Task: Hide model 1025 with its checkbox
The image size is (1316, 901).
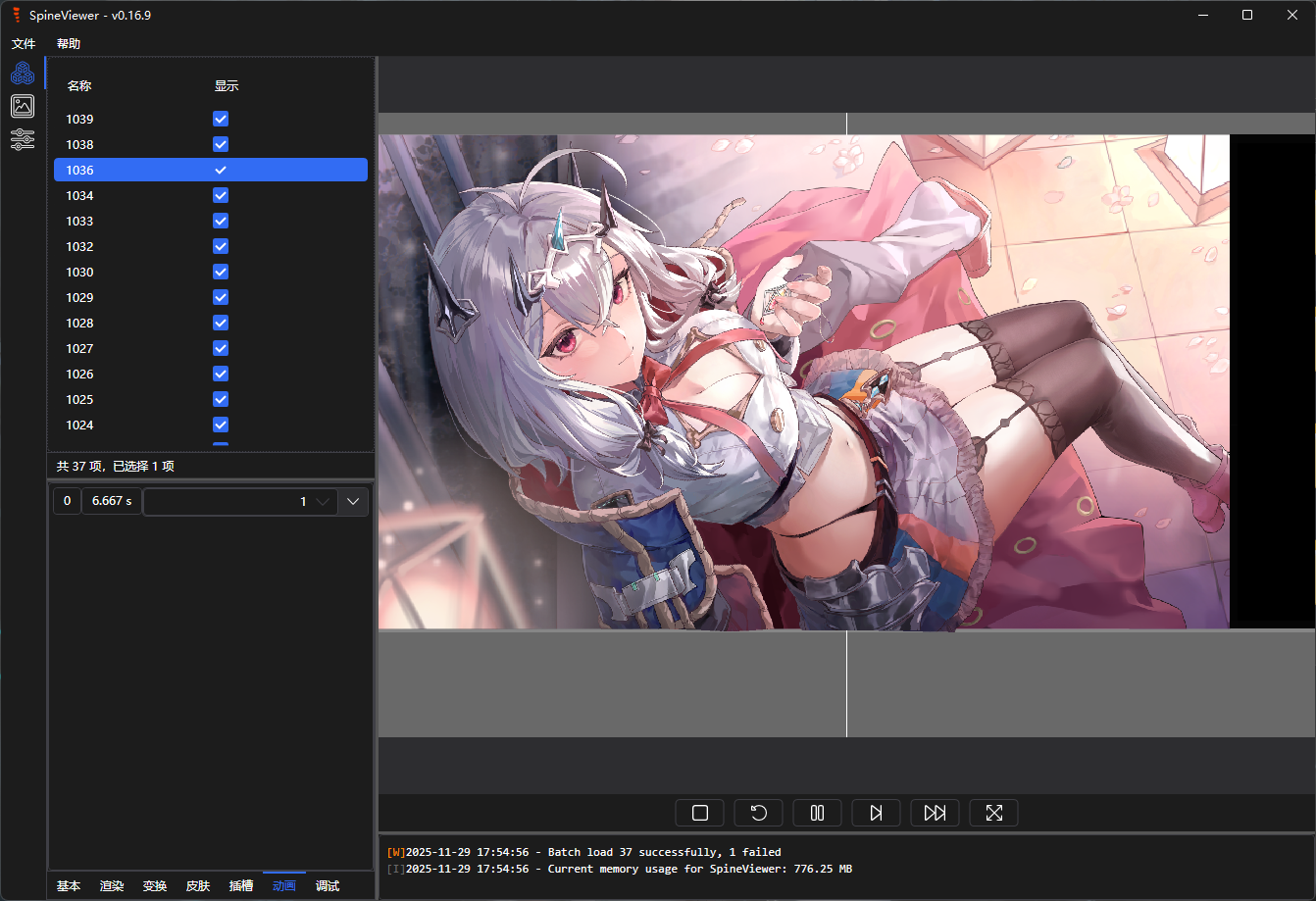Action: click(221, 399)
